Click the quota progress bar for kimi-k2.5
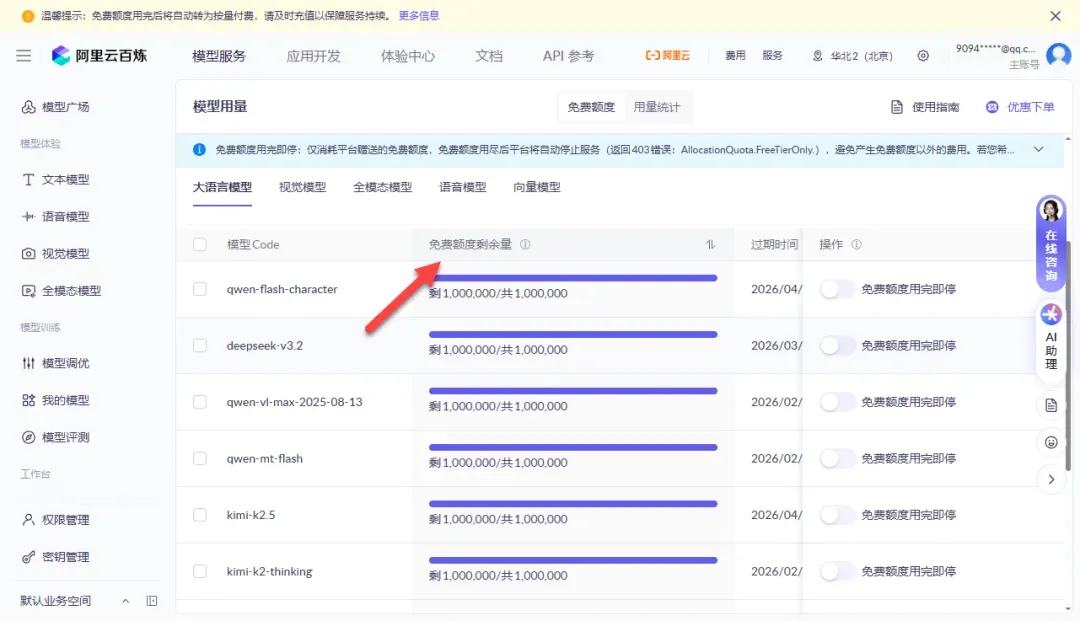This screenshot has height=621, width=1080. point(572,504)
